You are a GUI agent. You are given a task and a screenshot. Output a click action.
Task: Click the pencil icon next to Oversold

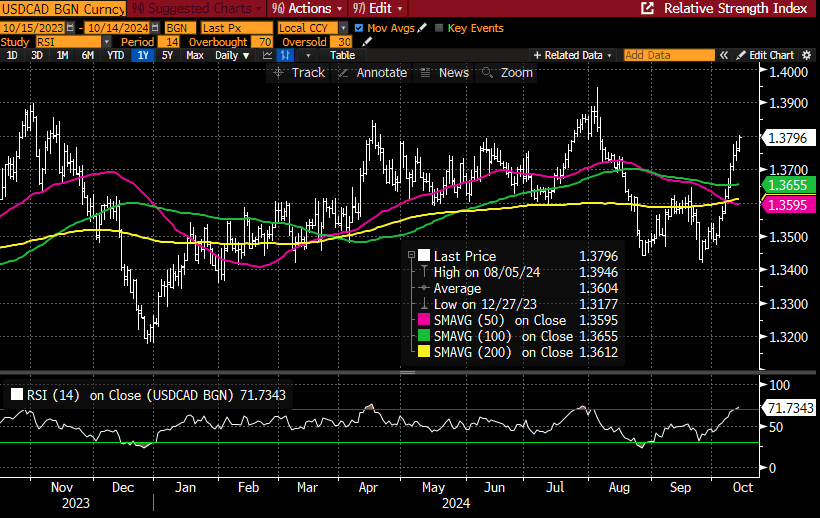(x=369, y=41)
